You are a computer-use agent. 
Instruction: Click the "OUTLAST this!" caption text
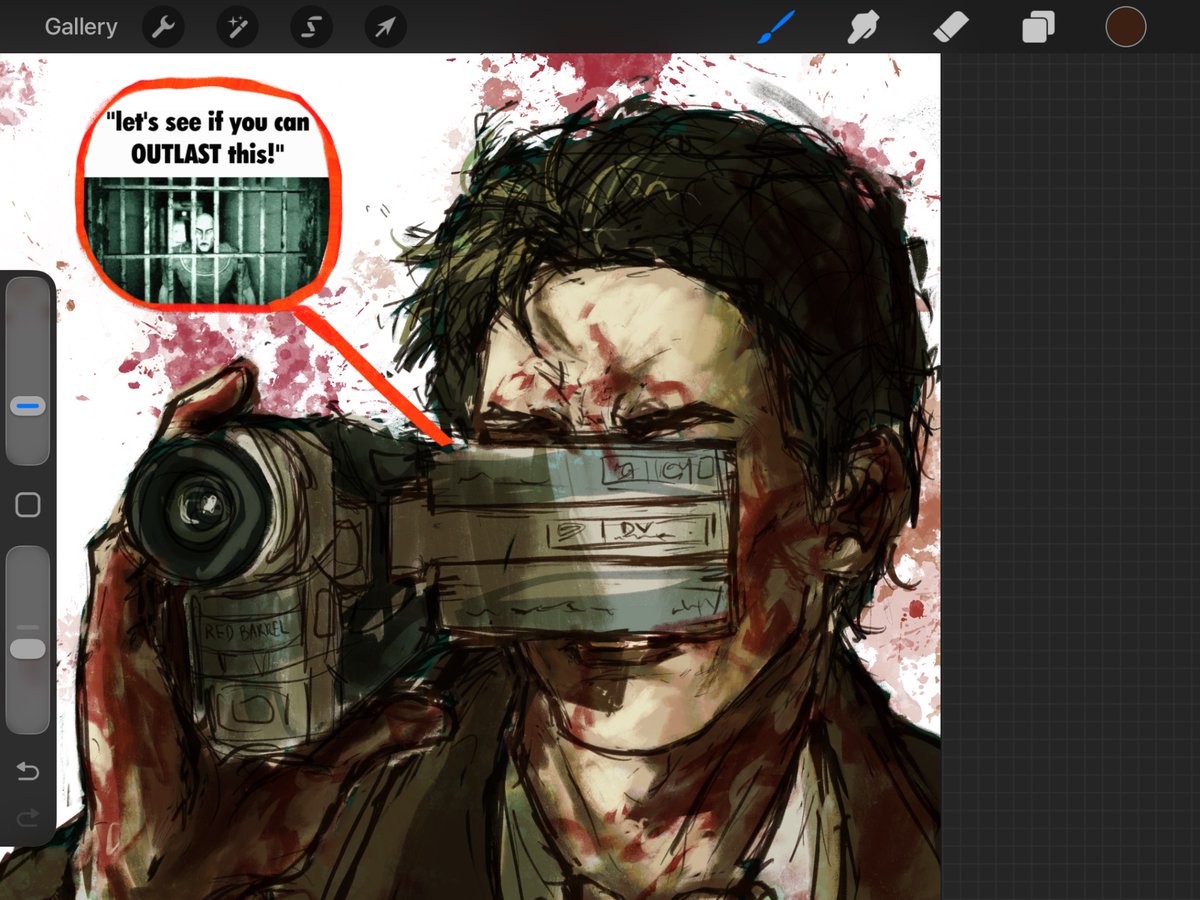coord(207,154)
